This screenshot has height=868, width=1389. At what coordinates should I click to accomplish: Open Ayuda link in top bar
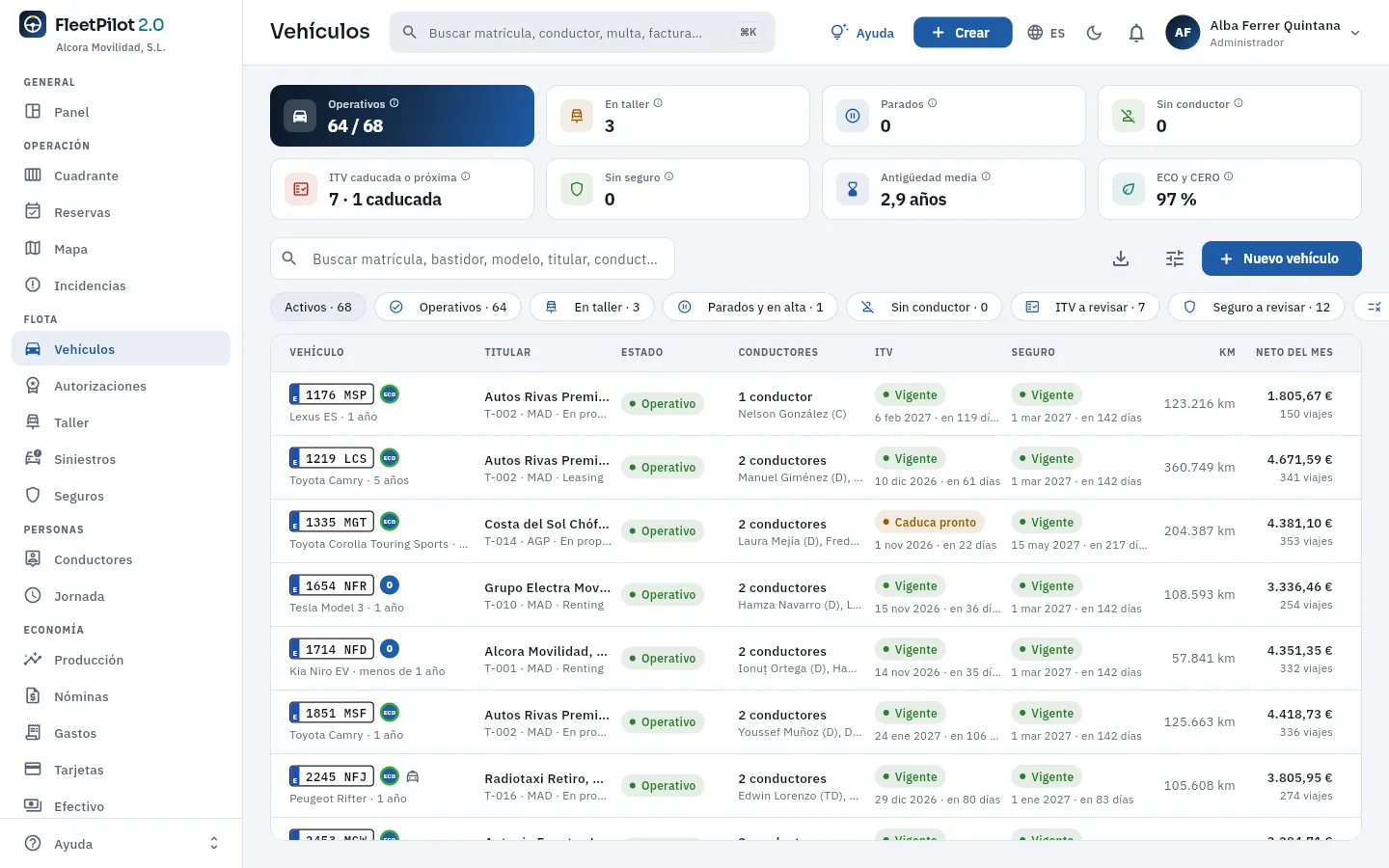[x=862, y=33]
